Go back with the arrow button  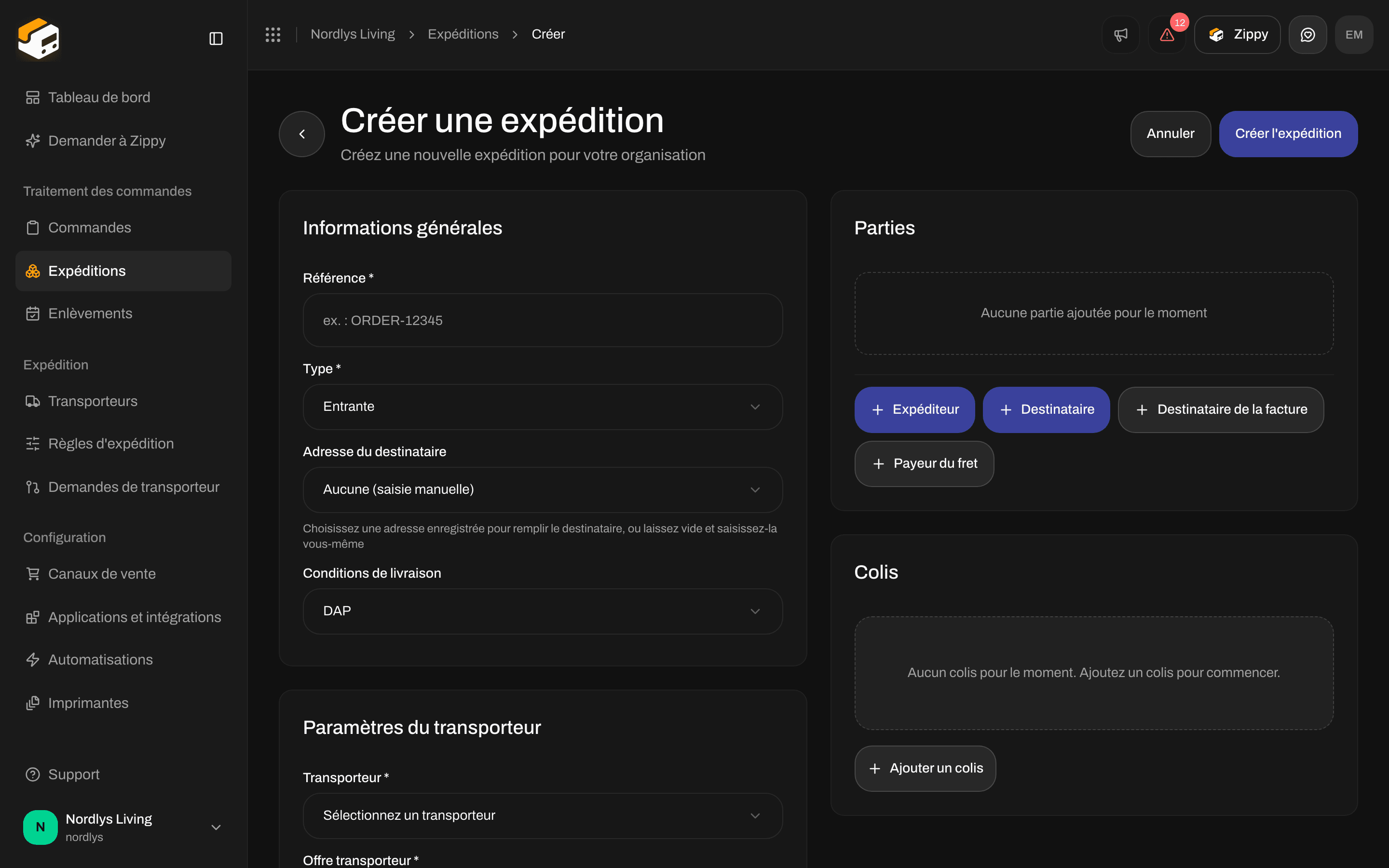coord(302,134)
